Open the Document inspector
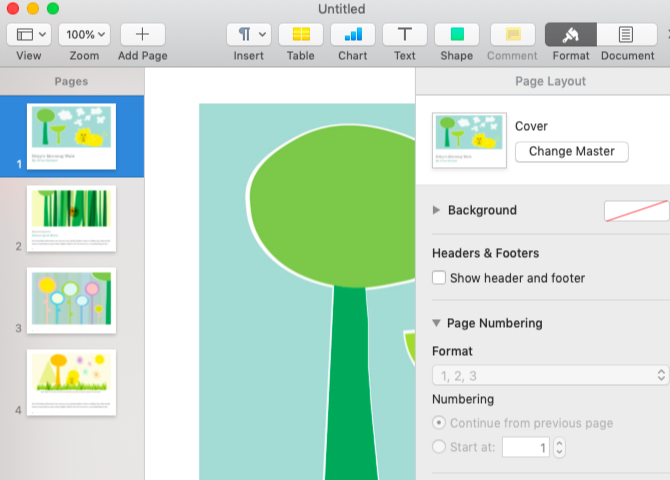This screenshot has height=480, width=670. point(627,34)
